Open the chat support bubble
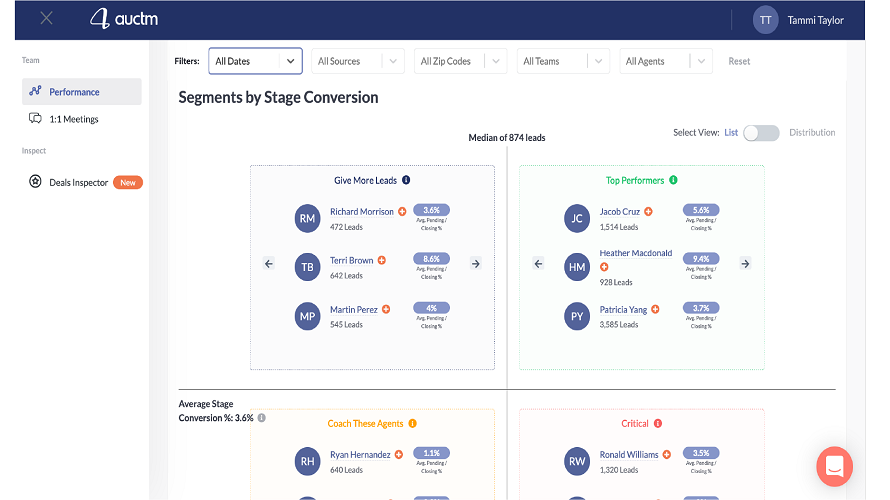The image size is (890, 500). [834, 465]
